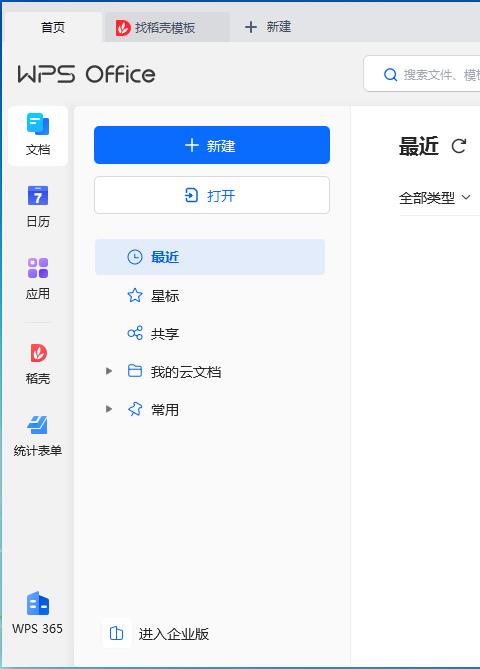Open the 全部类型 filter dropdown
Image resolution: width=480 pixels, height=669 pixels.
tap(434, 198)
